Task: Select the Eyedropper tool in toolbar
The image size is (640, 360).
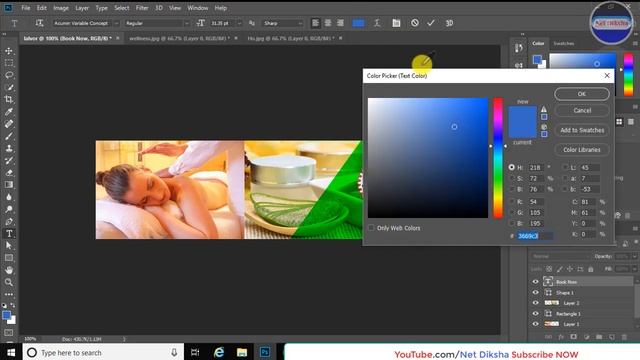Action: click(9, 111)
